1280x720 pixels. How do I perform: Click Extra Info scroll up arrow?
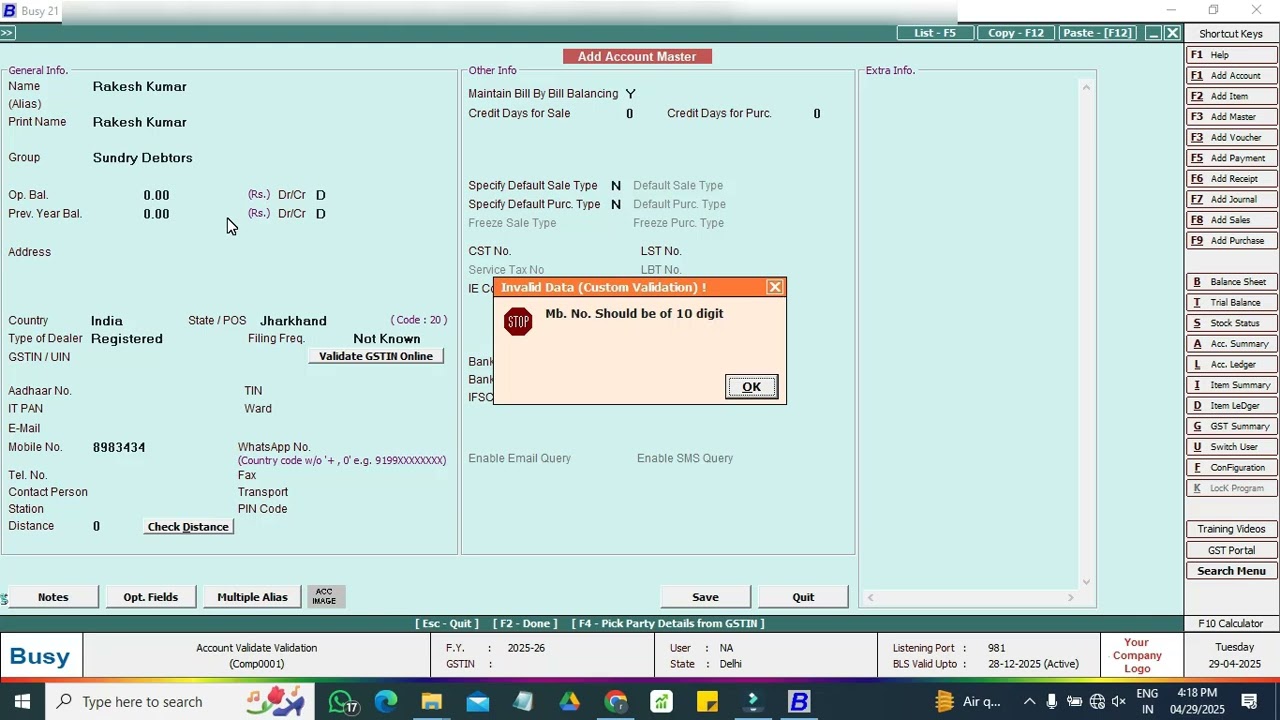pyautogui.click(x=1086, y=87)
